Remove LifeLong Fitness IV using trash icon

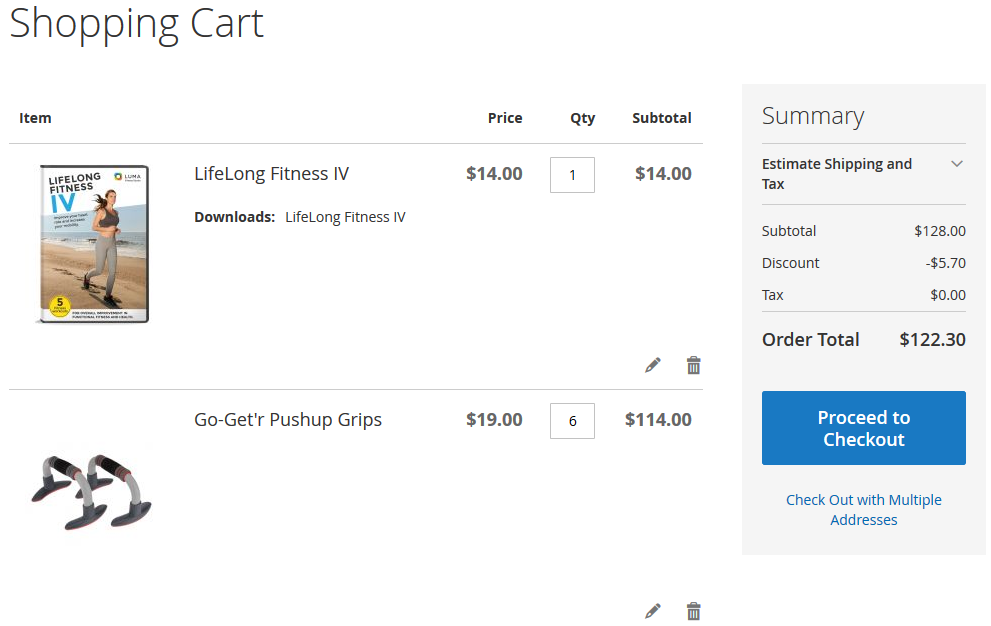[694, 365]
